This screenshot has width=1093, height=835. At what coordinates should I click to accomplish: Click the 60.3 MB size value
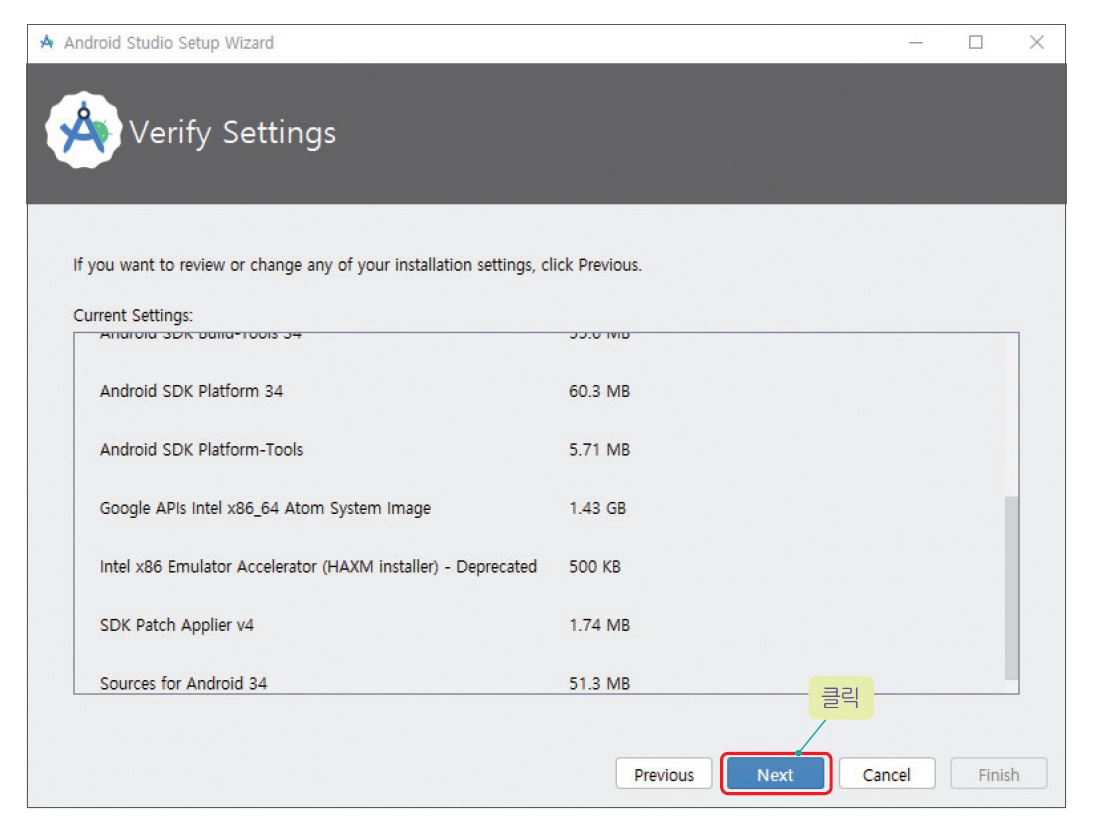[599, 391]
